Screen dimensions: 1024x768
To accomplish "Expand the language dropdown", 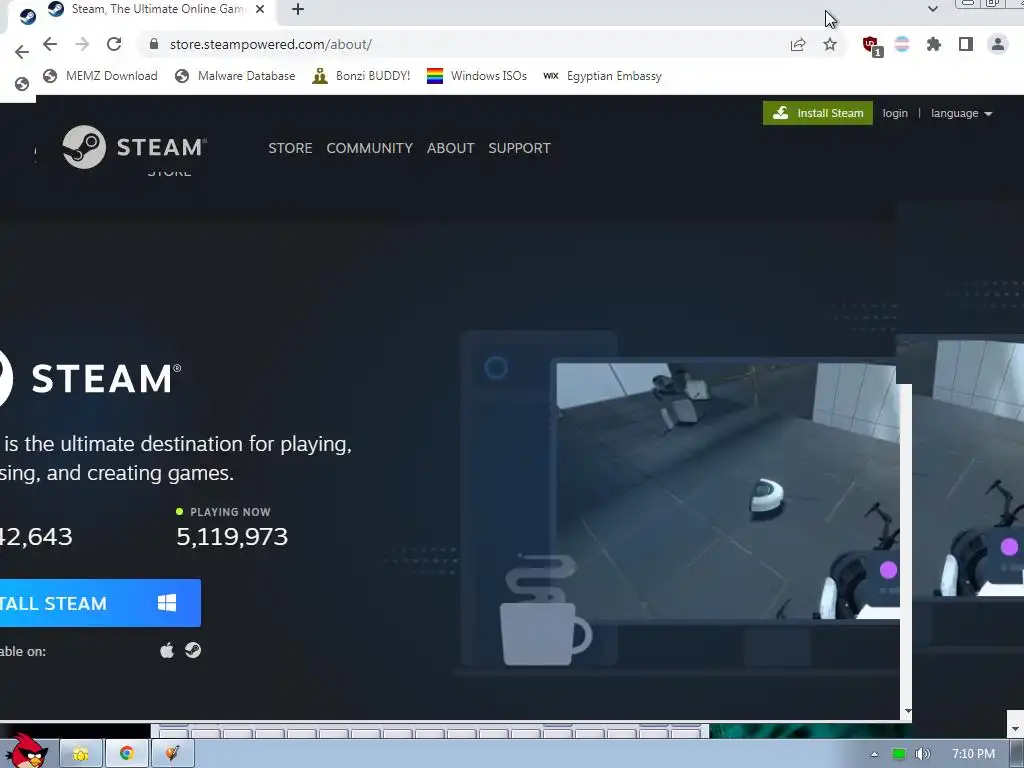I will pos(961,113).
